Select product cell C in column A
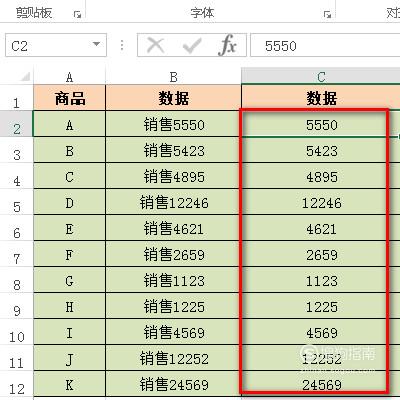400x400 pixels. coord(69,176)
